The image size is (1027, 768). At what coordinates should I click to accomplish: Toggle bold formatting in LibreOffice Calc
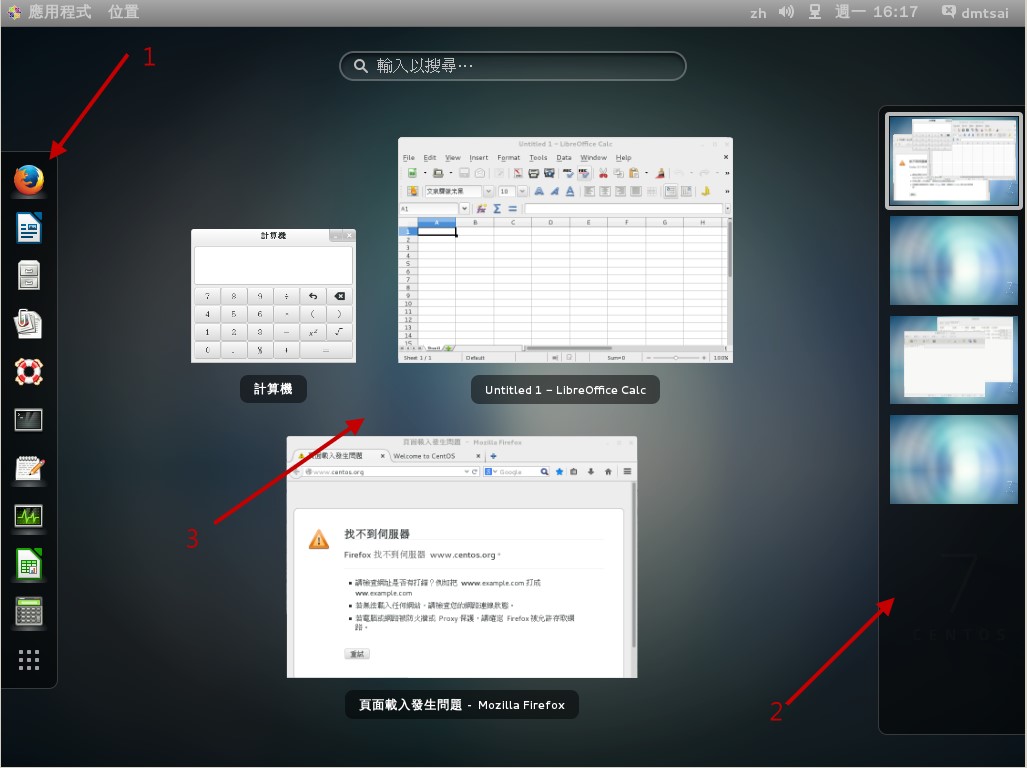click(539, 191)
